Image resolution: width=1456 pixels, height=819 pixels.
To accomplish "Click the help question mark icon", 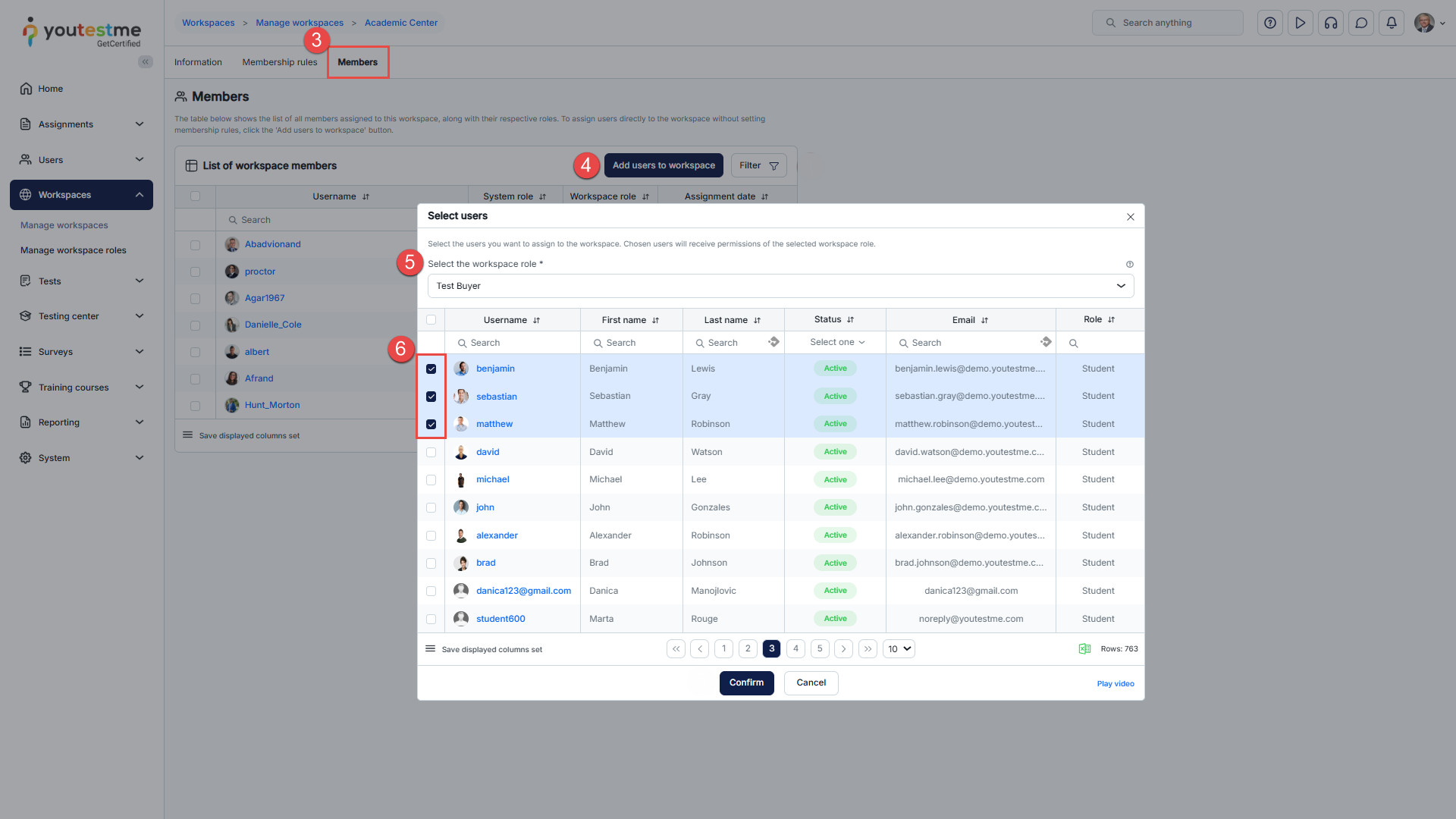I will click(x=1270, y=23).
